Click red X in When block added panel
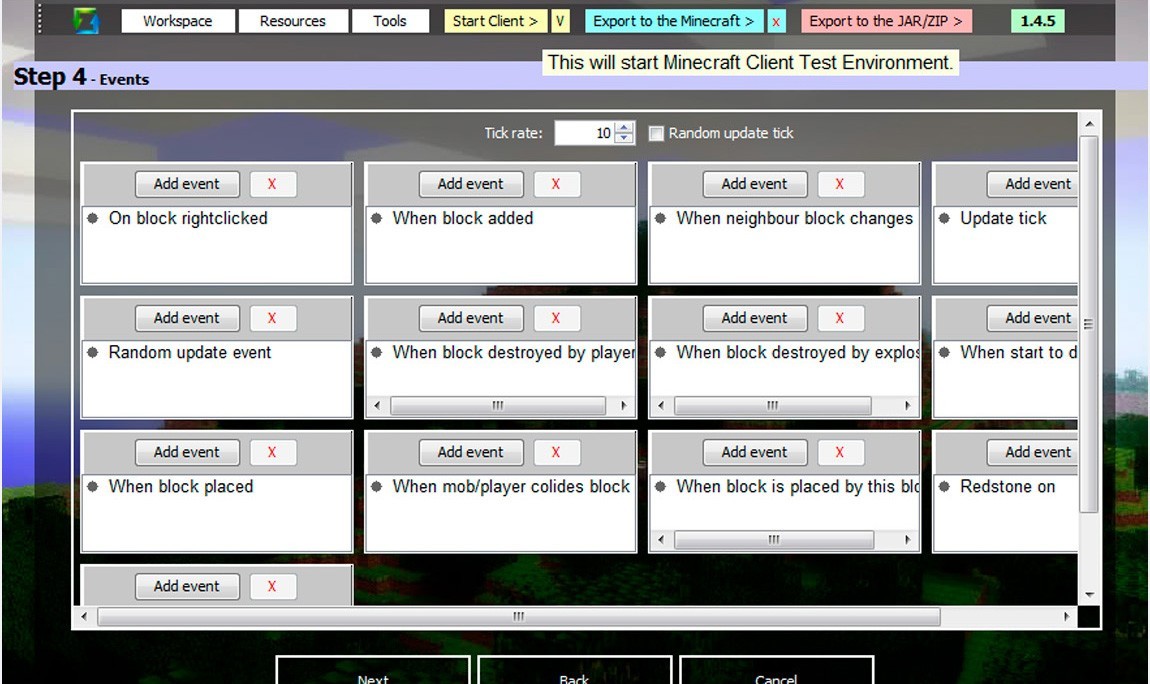This screenshot has height=684, width=1150. coord(556,184)
